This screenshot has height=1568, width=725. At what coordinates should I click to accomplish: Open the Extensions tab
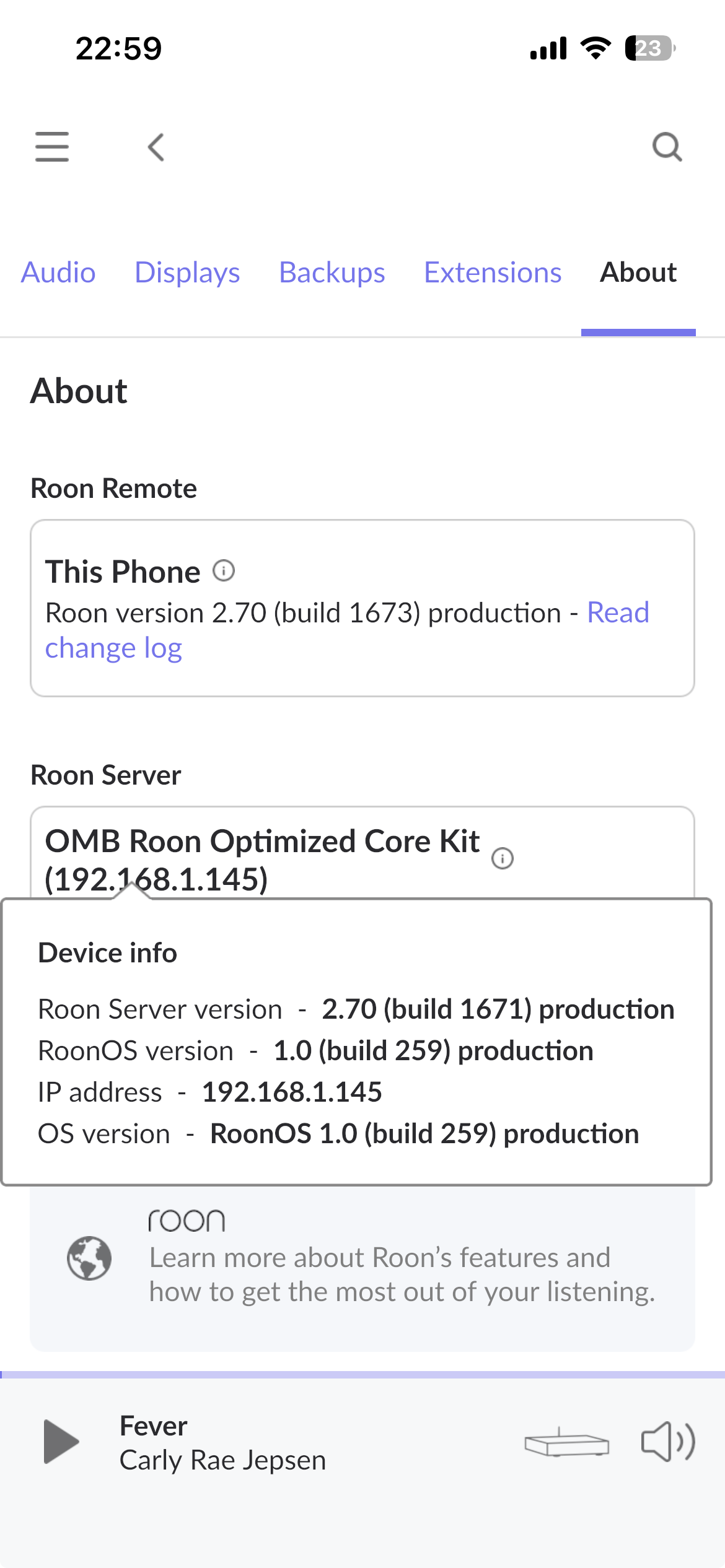pyautogui.click(x=493, y=272)
